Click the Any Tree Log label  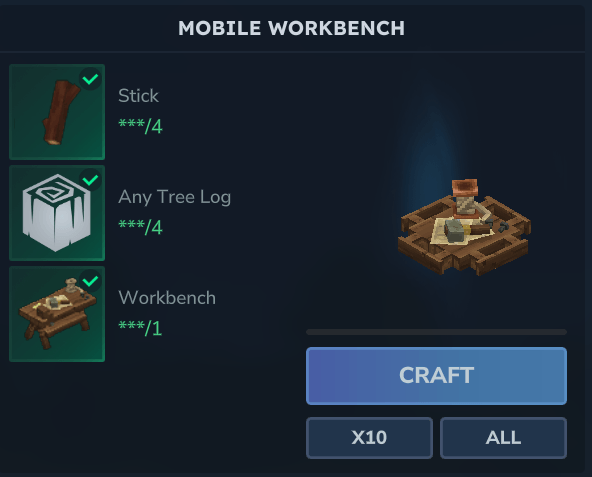coord(174,197)
